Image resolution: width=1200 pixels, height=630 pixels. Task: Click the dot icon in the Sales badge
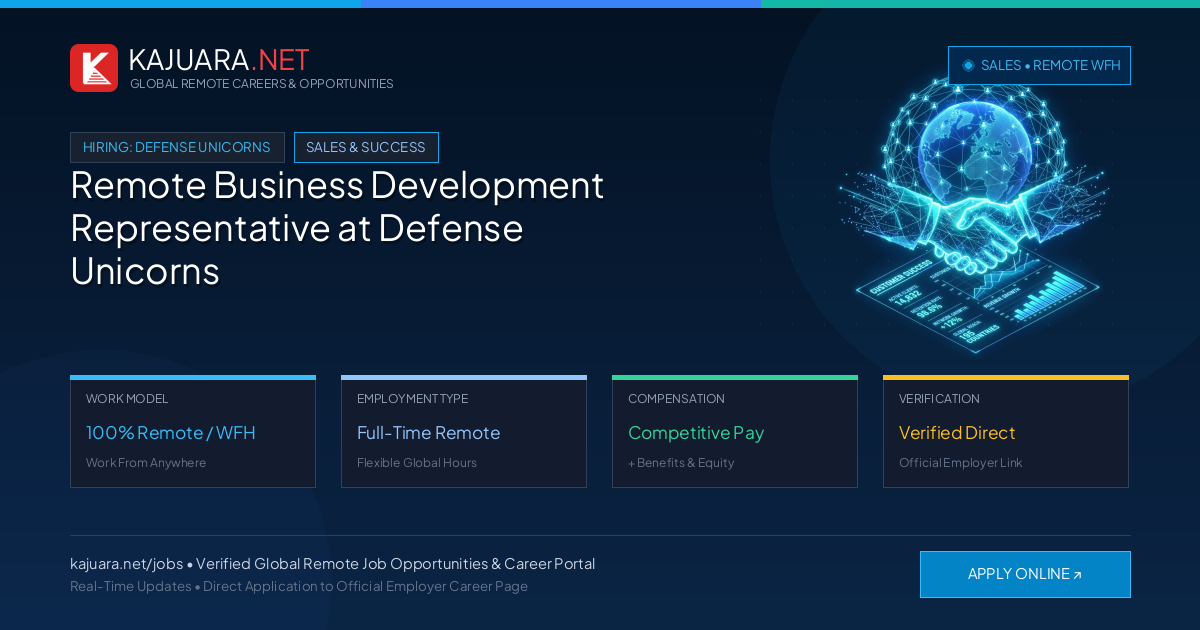coord(968,65)
